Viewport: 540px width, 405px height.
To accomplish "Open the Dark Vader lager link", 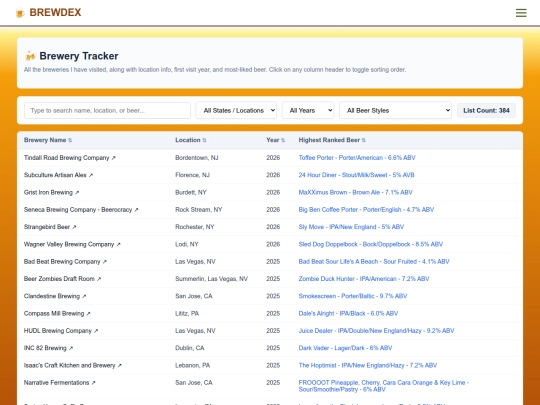I will (345, 348).
